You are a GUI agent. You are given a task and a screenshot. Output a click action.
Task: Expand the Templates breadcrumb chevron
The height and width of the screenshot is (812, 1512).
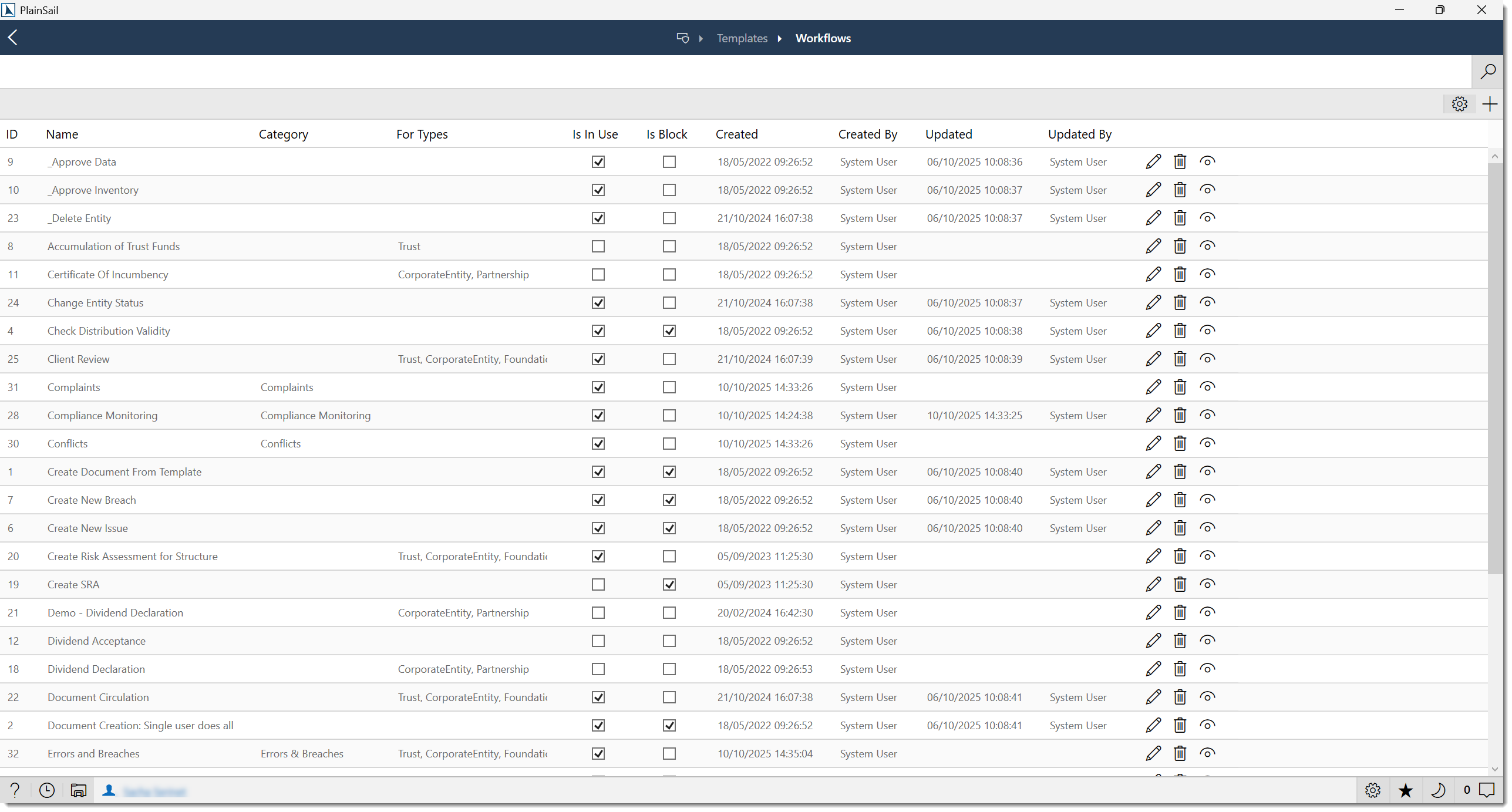pyautogui.click(x=780, y=38)
